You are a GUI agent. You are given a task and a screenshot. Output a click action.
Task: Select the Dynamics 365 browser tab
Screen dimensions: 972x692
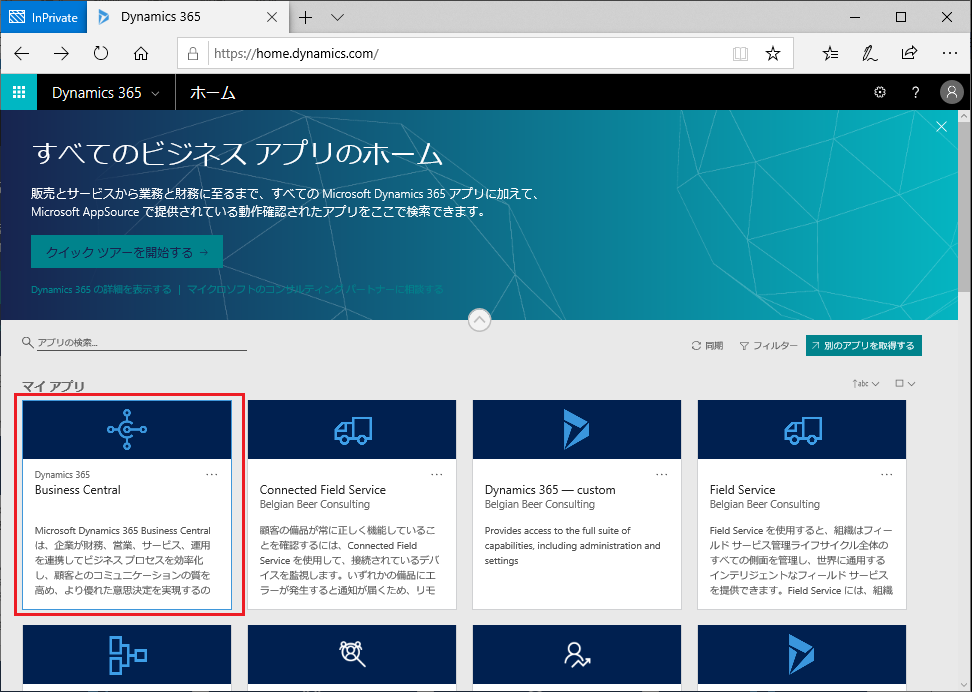187,17
